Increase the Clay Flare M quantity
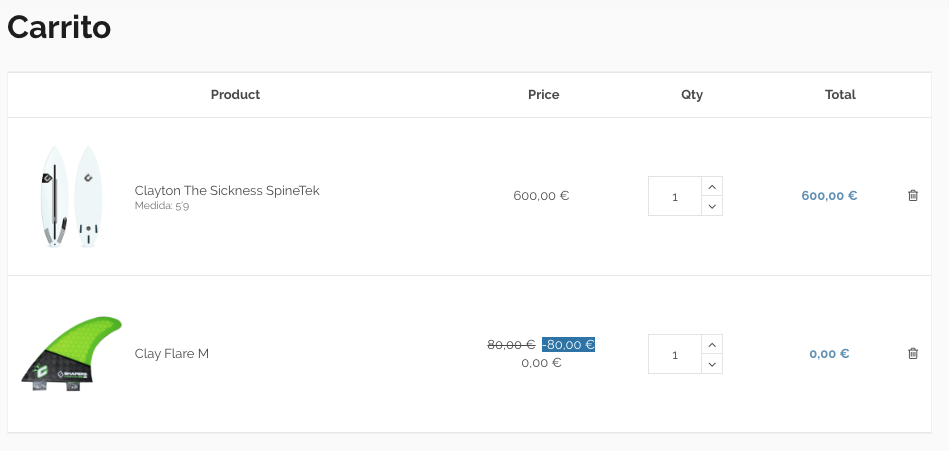 pos(711,345)
